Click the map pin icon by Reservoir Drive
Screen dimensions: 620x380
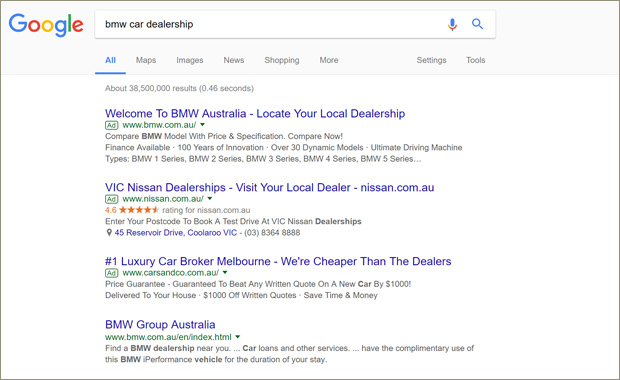pyautogui.click(x=109, y=233)
